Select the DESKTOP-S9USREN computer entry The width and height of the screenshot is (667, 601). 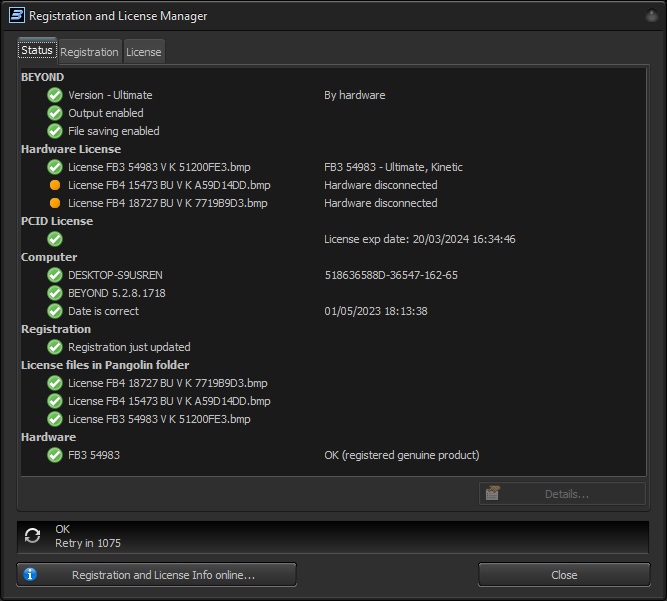116,275
